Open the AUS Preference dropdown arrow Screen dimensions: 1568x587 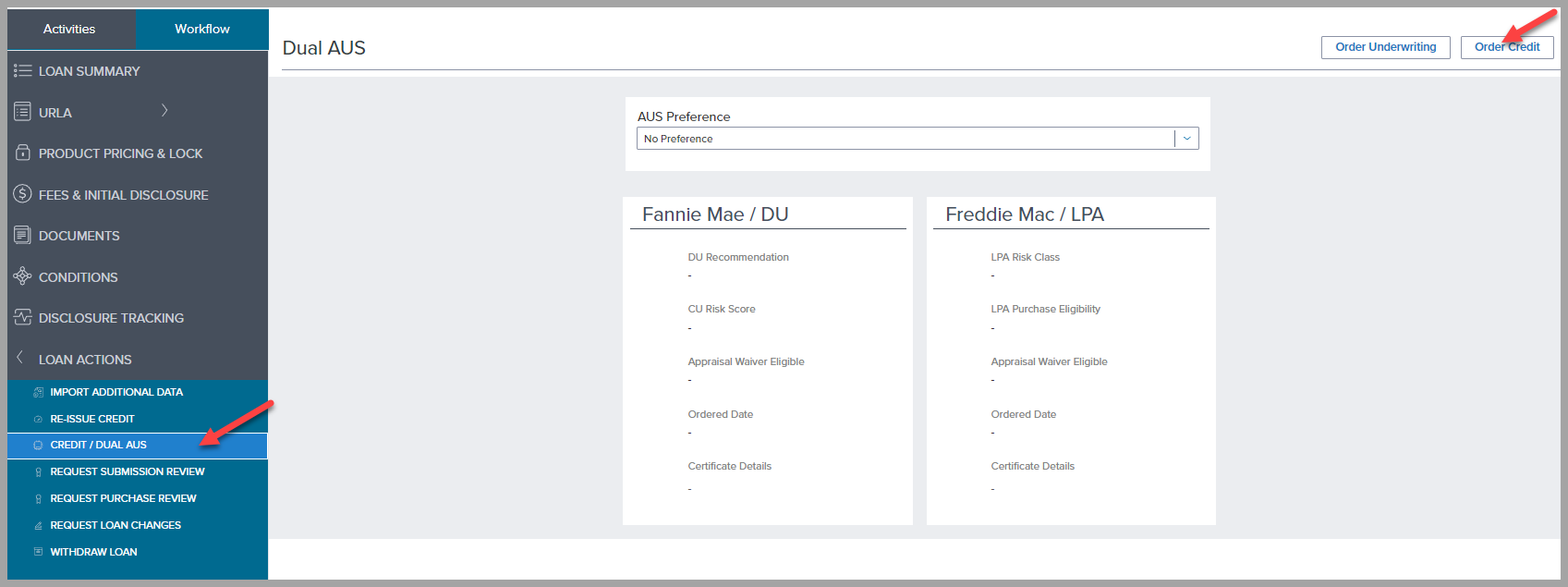click(1187, 139)
